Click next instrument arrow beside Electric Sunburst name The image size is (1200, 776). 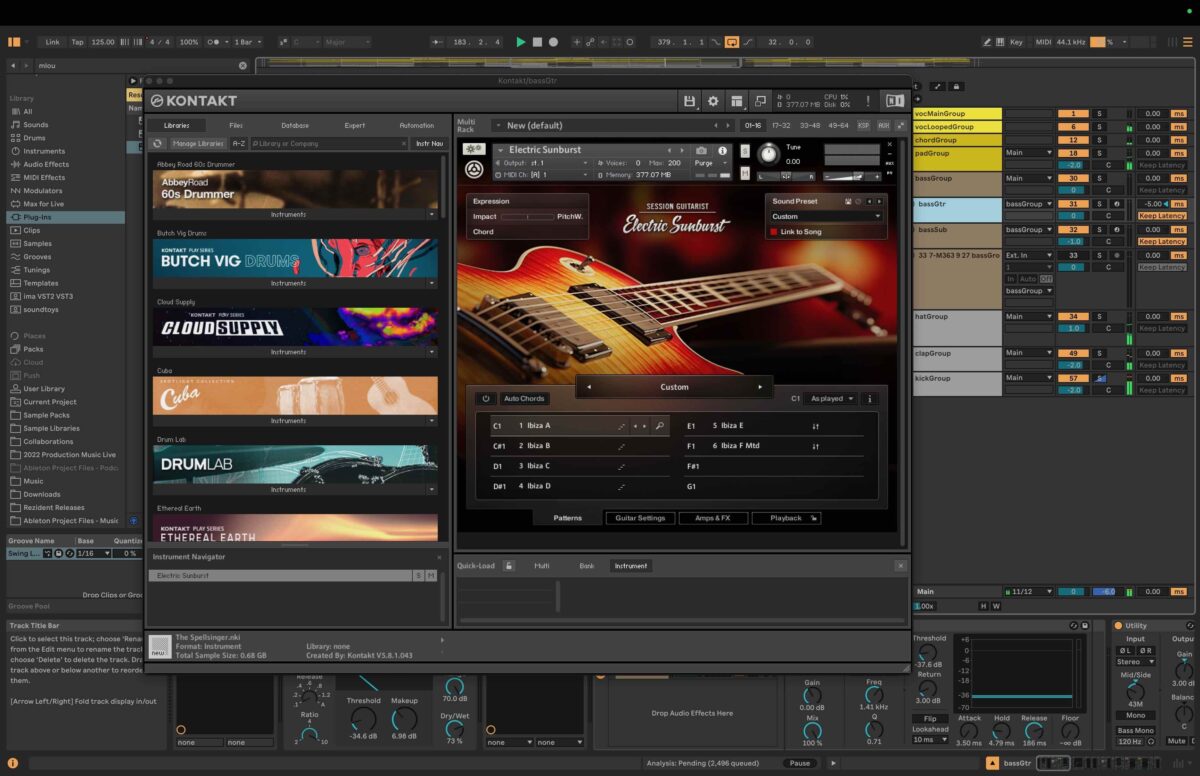click(684, 150)
